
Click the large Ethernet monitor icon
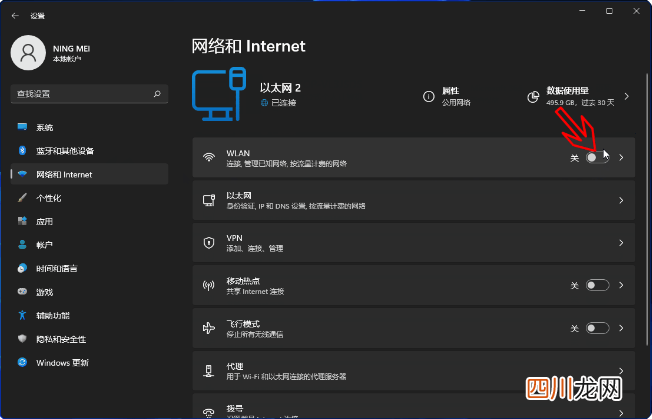pyautogui.click(x=219, y=94)
